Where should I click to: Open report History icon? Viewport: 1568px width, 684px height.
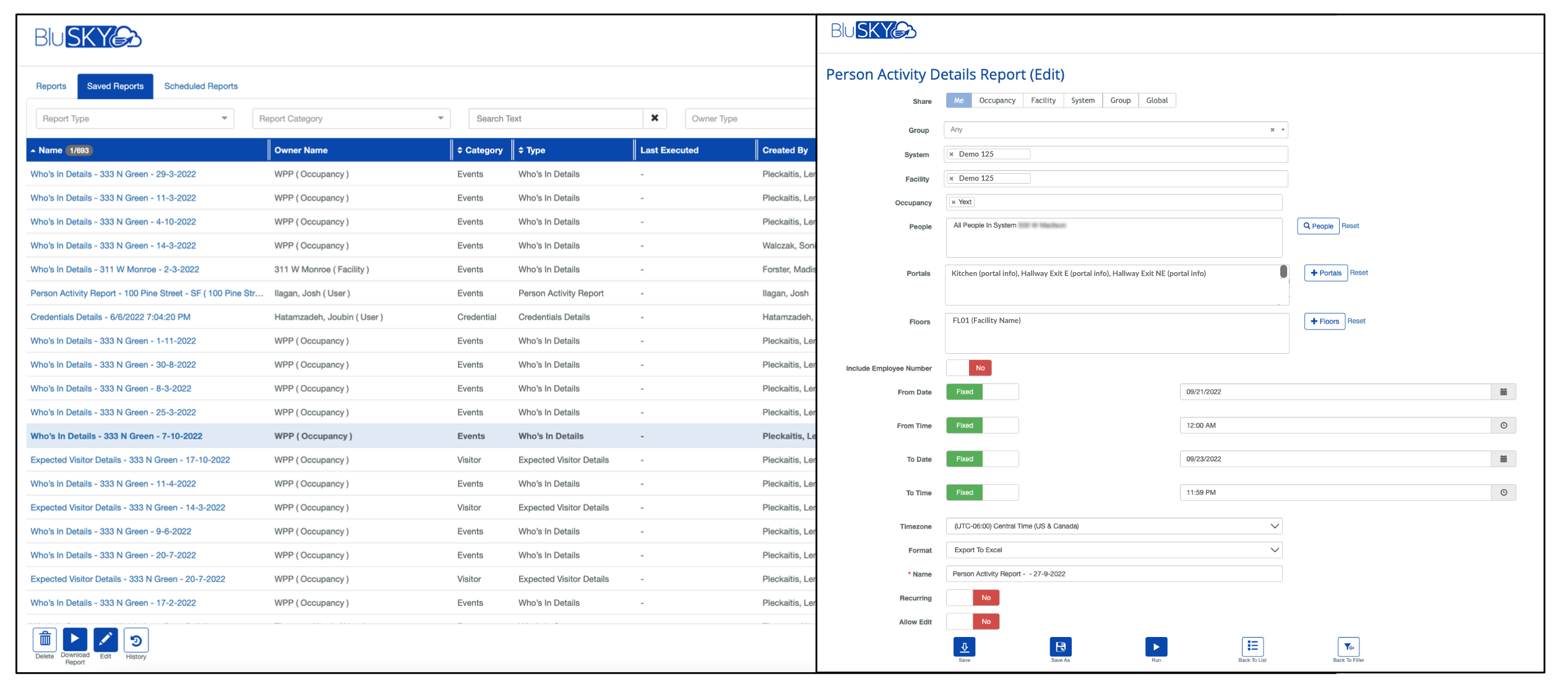pyautogui.click(x=136, y=640)
